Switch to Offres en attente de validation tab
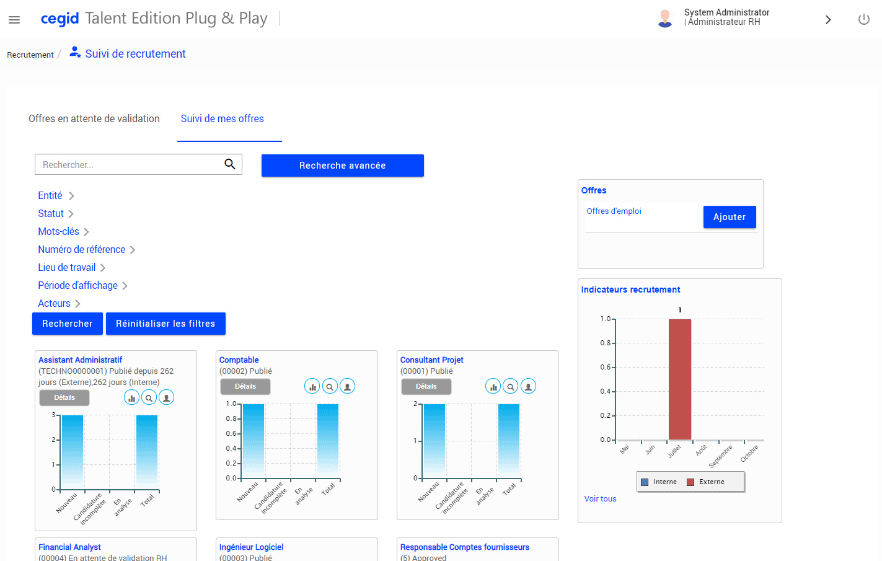882x561 pixels. (94, 119)
